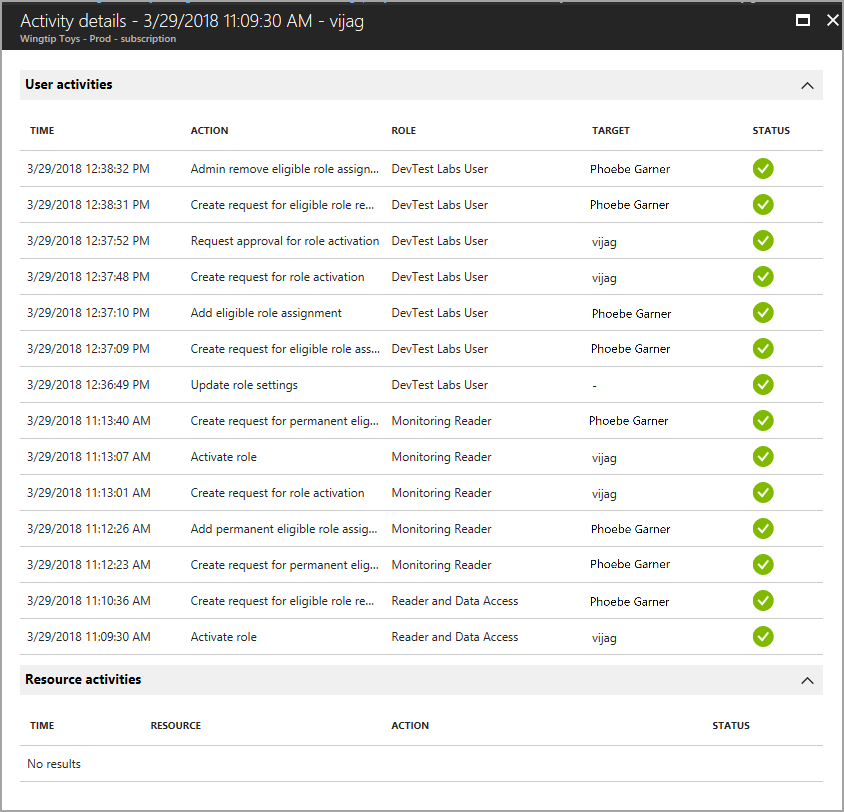Screen dimensions: 844x812
Task: Click status icon for Reader and Data Access 11:10:36 row
Action: coord(763,601)
